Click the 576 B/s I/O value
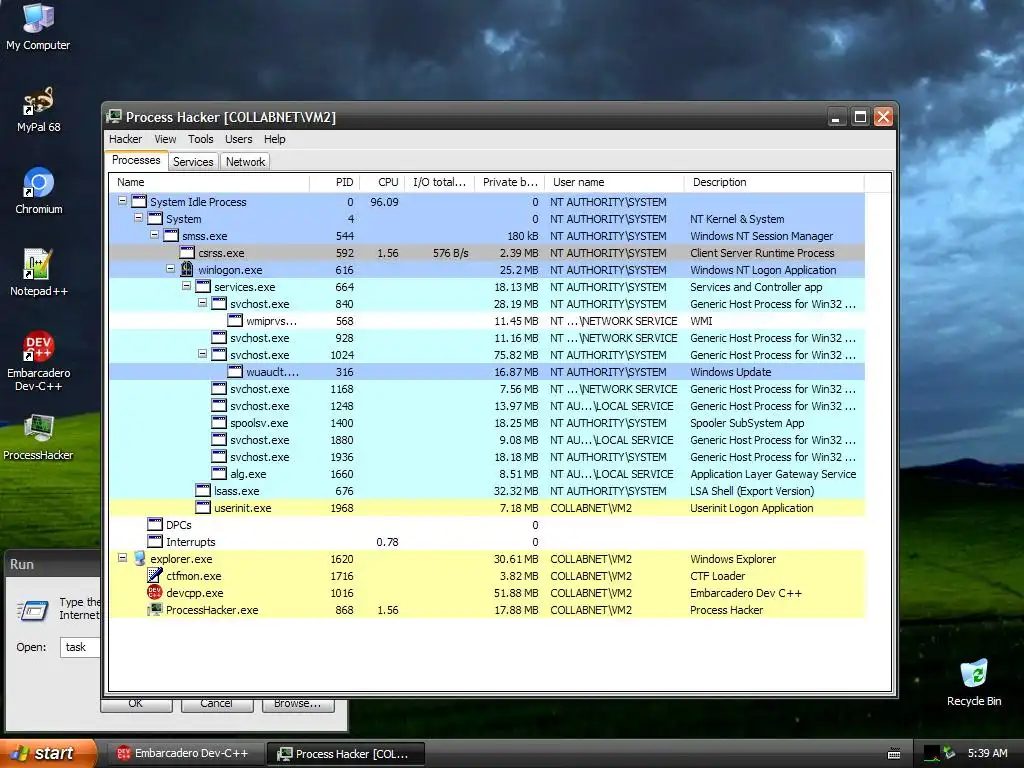1024x768 pixels. click(x=451, y=253)
